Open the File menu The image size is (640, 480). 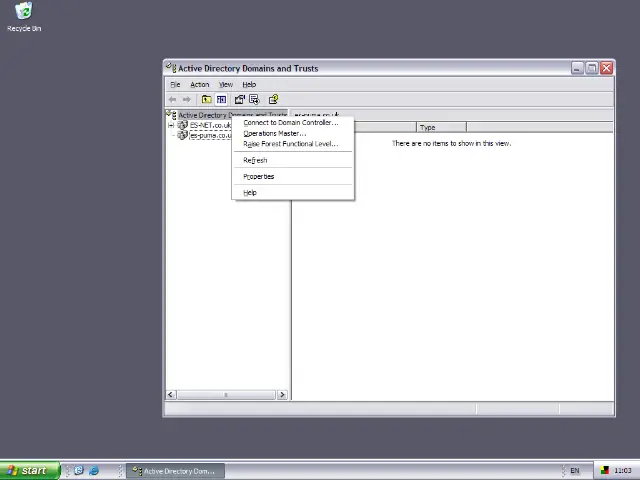tap(175, 84)
